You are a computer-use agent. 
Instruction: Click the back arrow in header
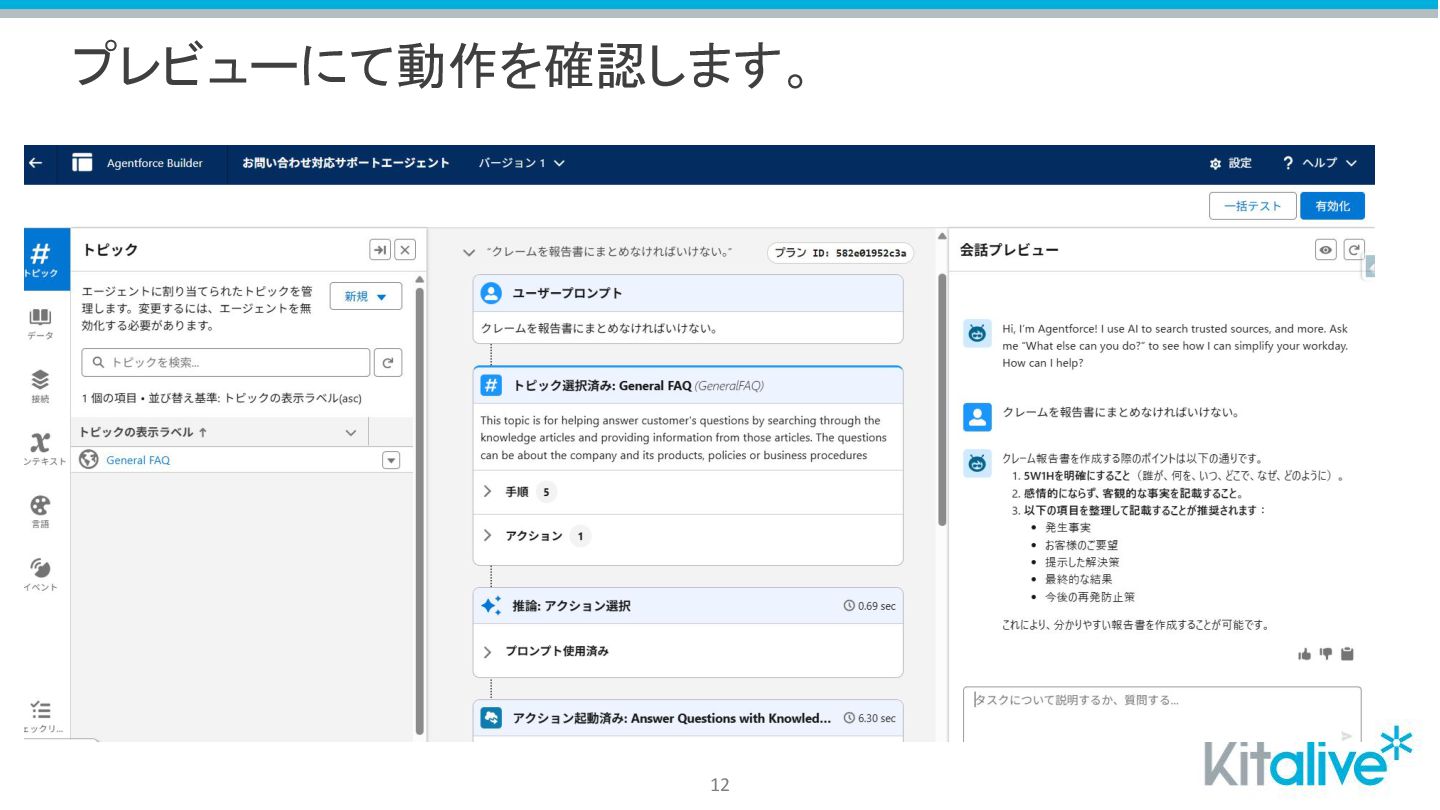coord(36,163)
